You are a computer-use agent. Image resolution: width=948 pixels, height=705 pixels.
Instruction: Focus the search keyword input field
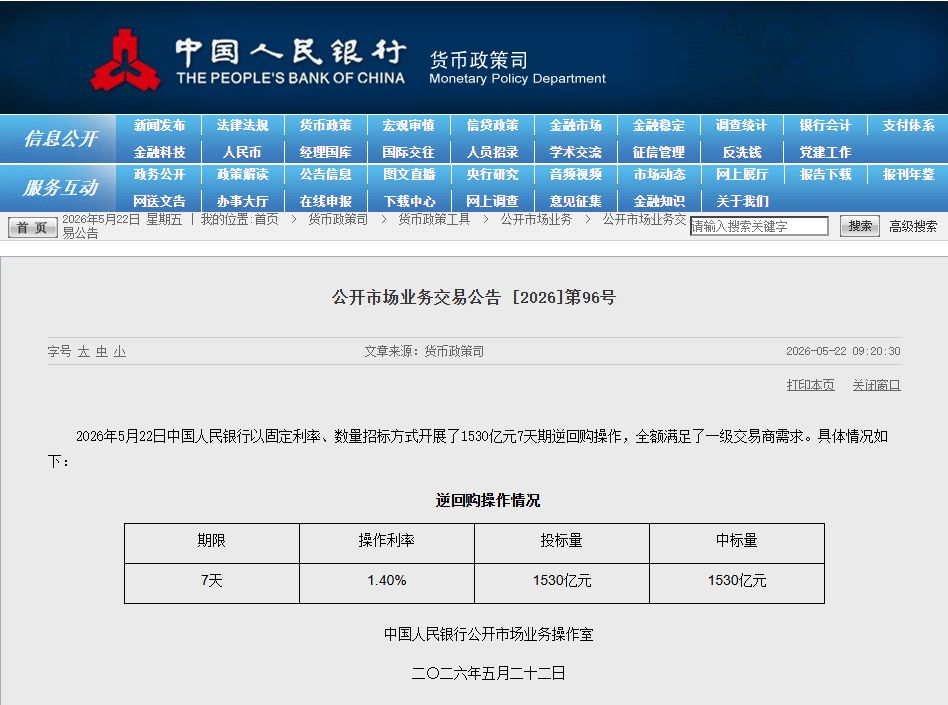pyautogui.click(x=759, y=226)
